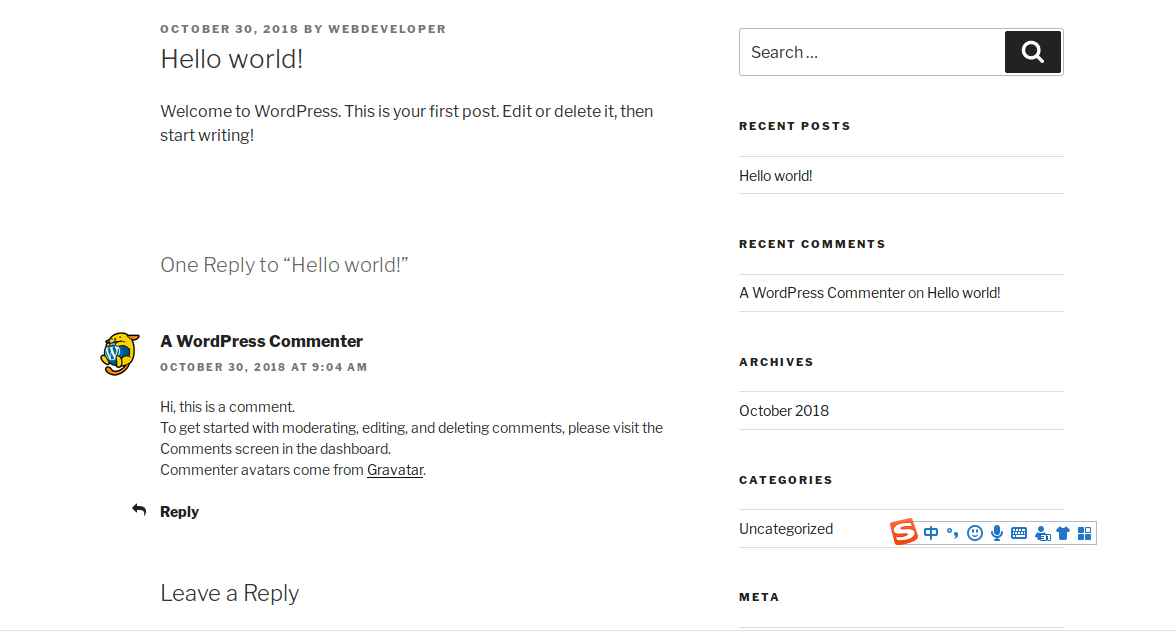Open the skin (t-shirt) icon
Viewport: 1176px width, 632px height.
(x=1063, y=533)
